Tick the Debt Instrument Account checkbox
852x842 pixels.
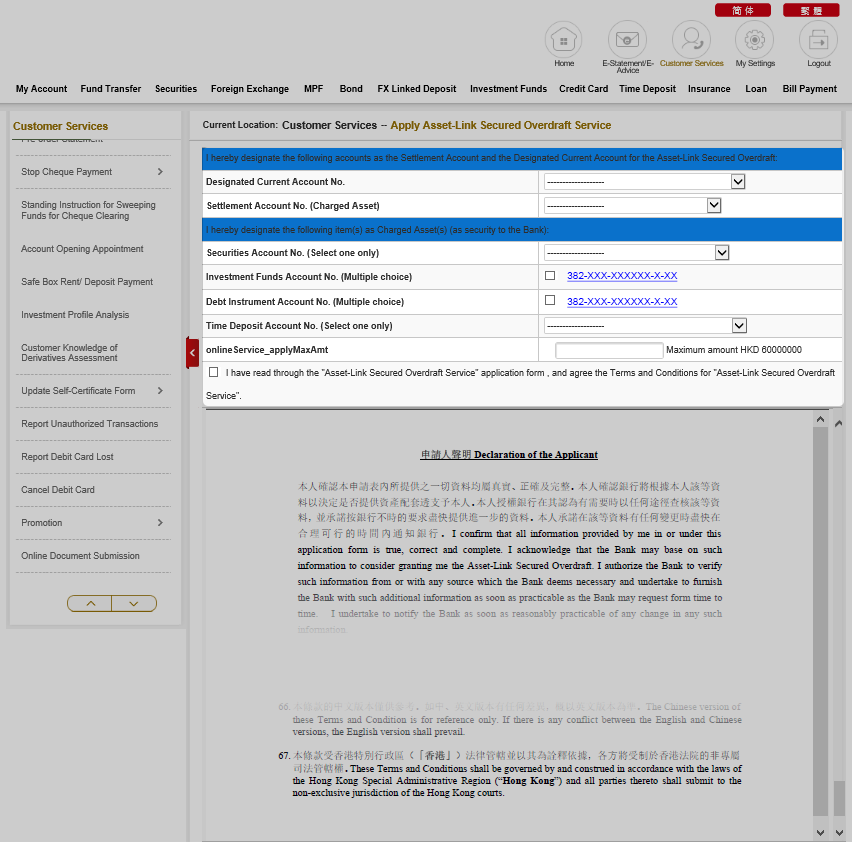[550, 300]
